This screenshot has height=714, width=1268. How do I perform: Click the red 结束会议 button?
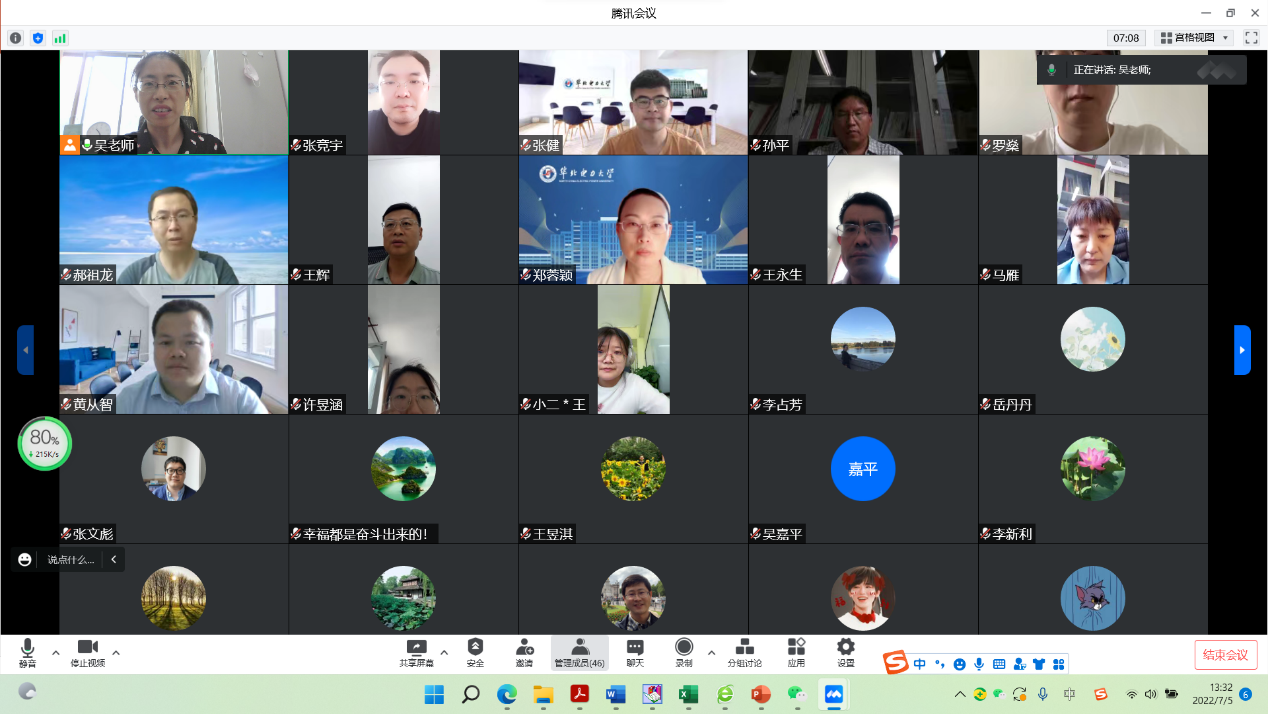click(x=1225, y=655)
